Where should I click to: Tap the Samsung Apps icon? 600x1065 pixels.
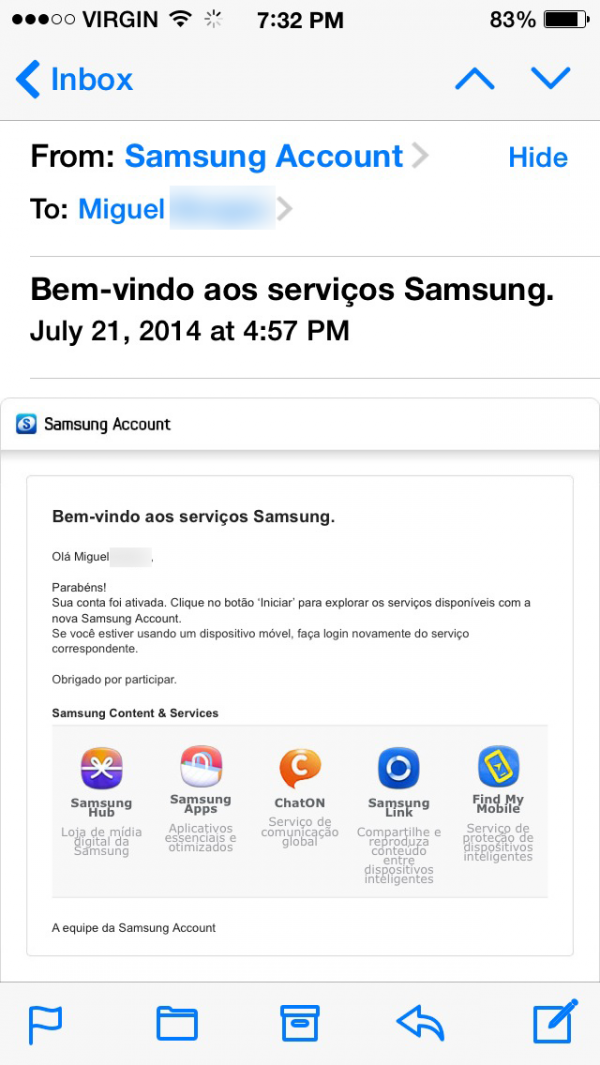pos(201,767)
